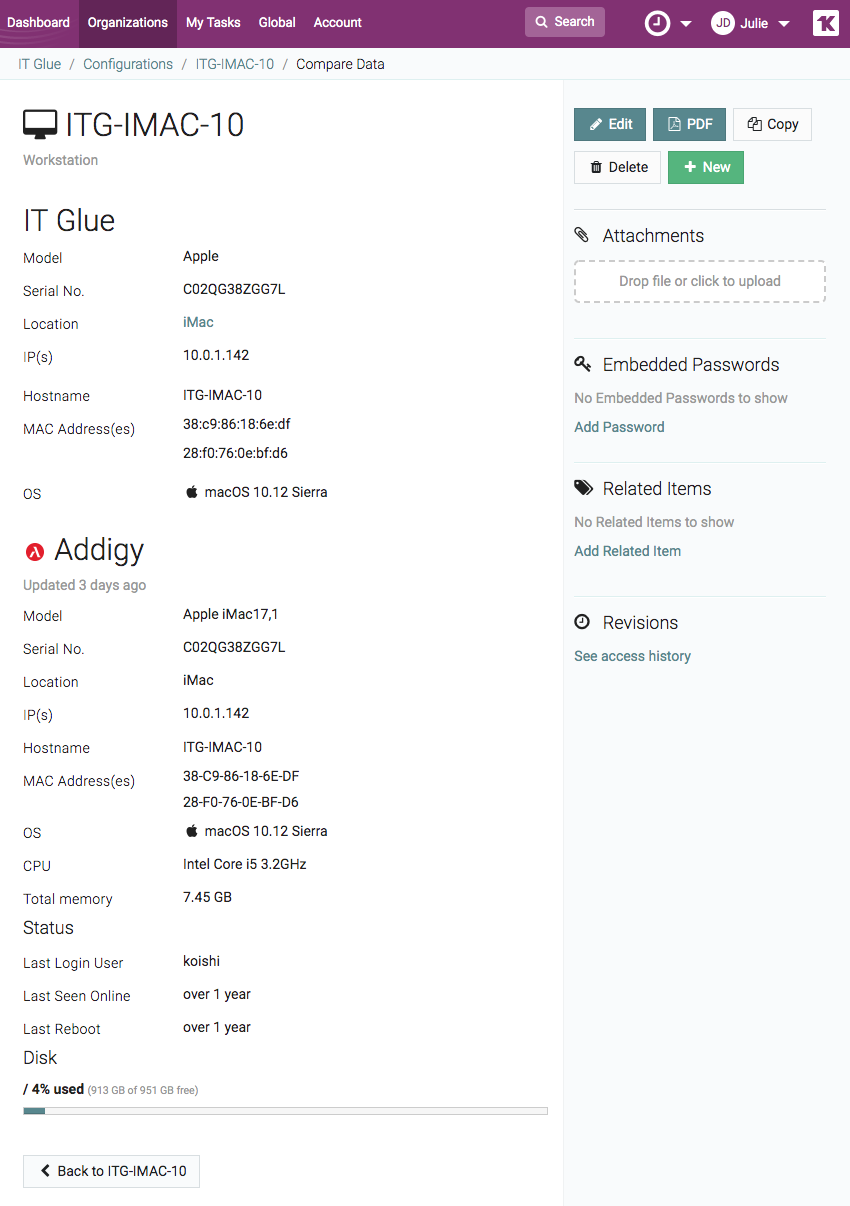
Task: Click the disk usage progress bar
Action: tap(285, 1111)
